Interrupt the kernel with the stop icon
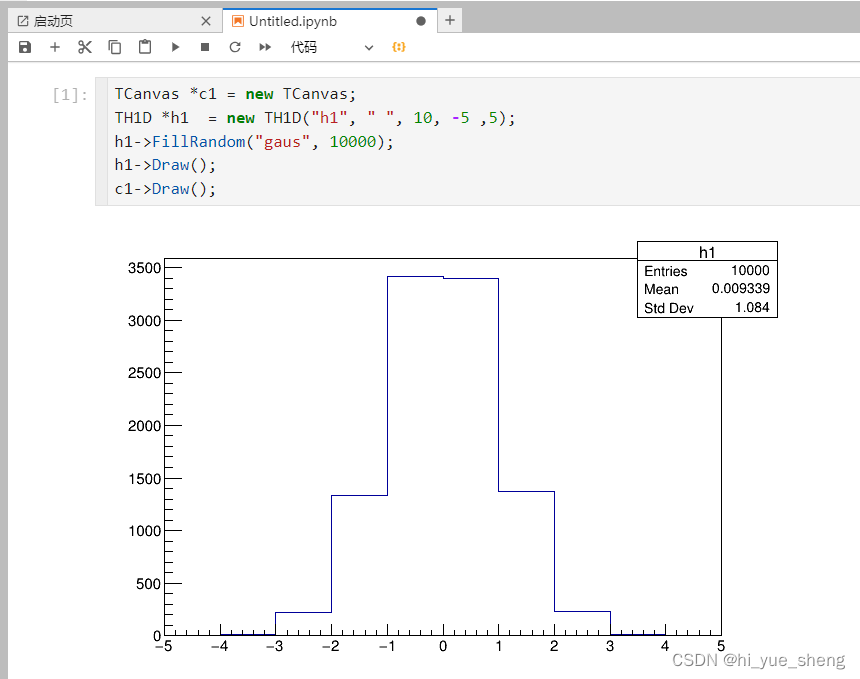 204,46
